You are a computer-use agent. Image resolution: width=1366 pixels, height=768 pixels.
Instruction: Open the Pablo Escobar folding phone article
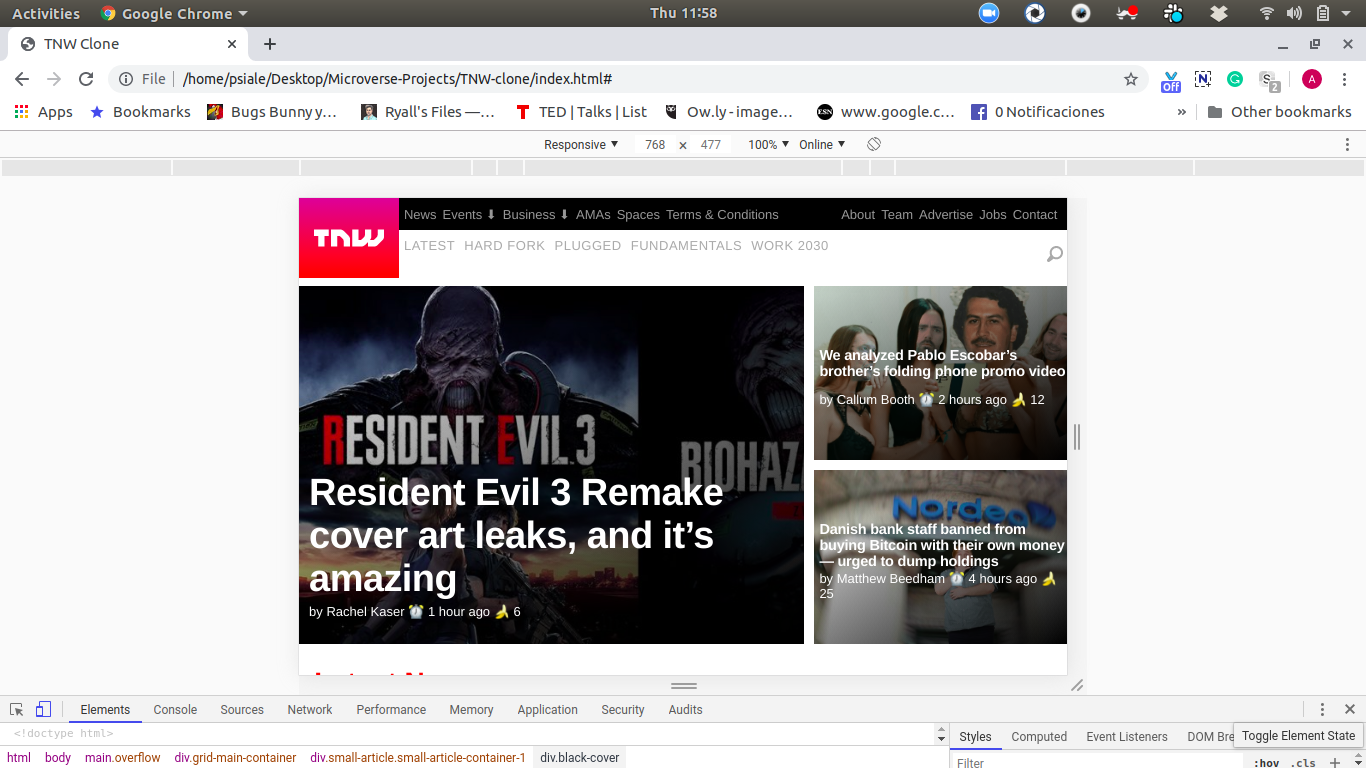[x=942, y=363]
